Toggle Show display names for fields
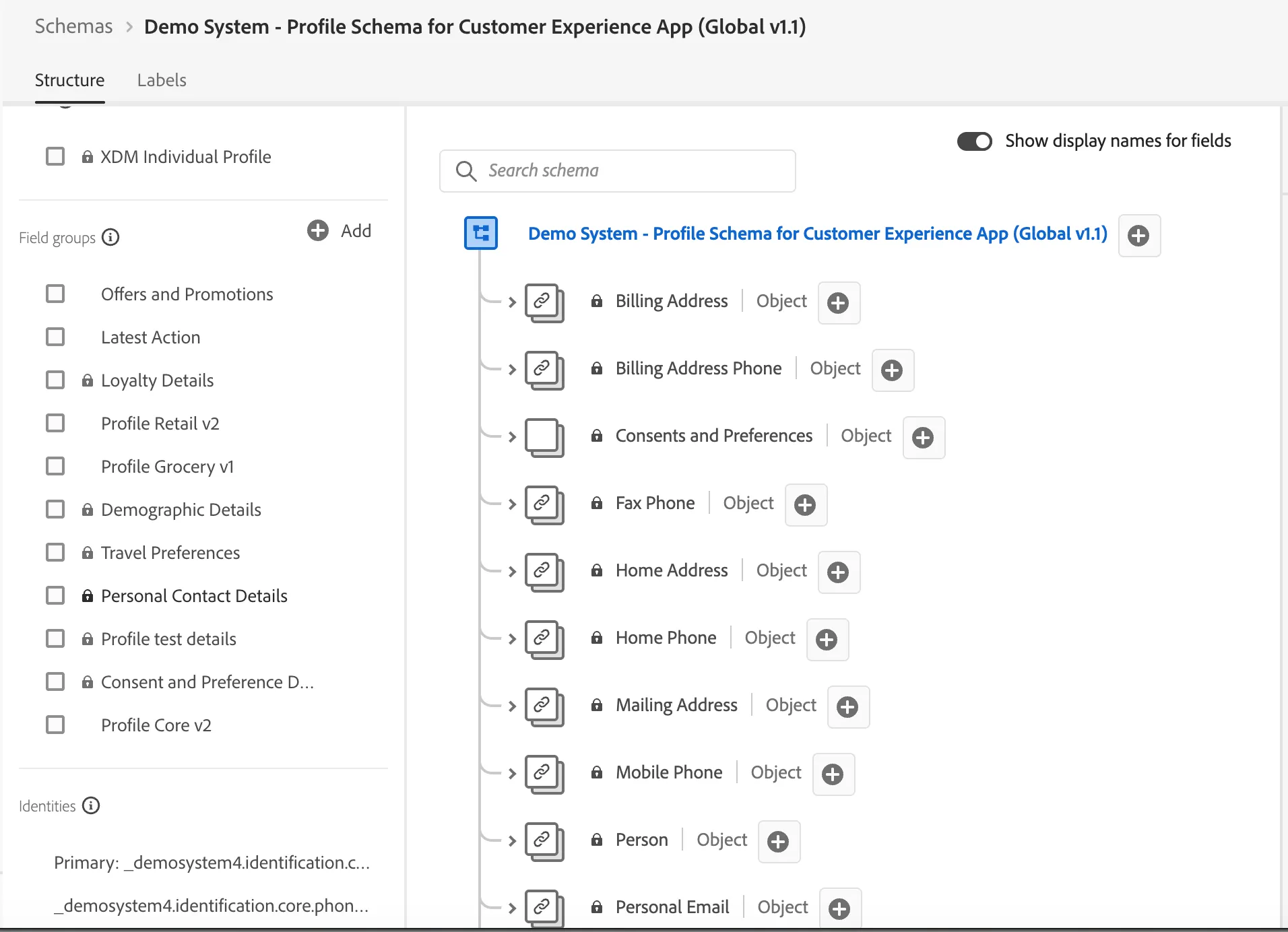 pos(975,141)
